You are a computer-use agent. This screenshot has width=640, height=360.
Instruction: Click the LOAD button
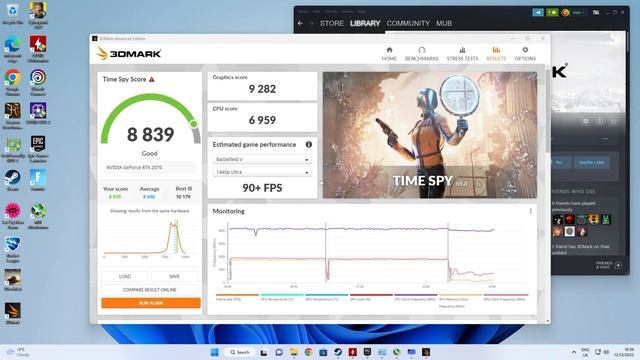pyautogui.click(x=125, y=276)
